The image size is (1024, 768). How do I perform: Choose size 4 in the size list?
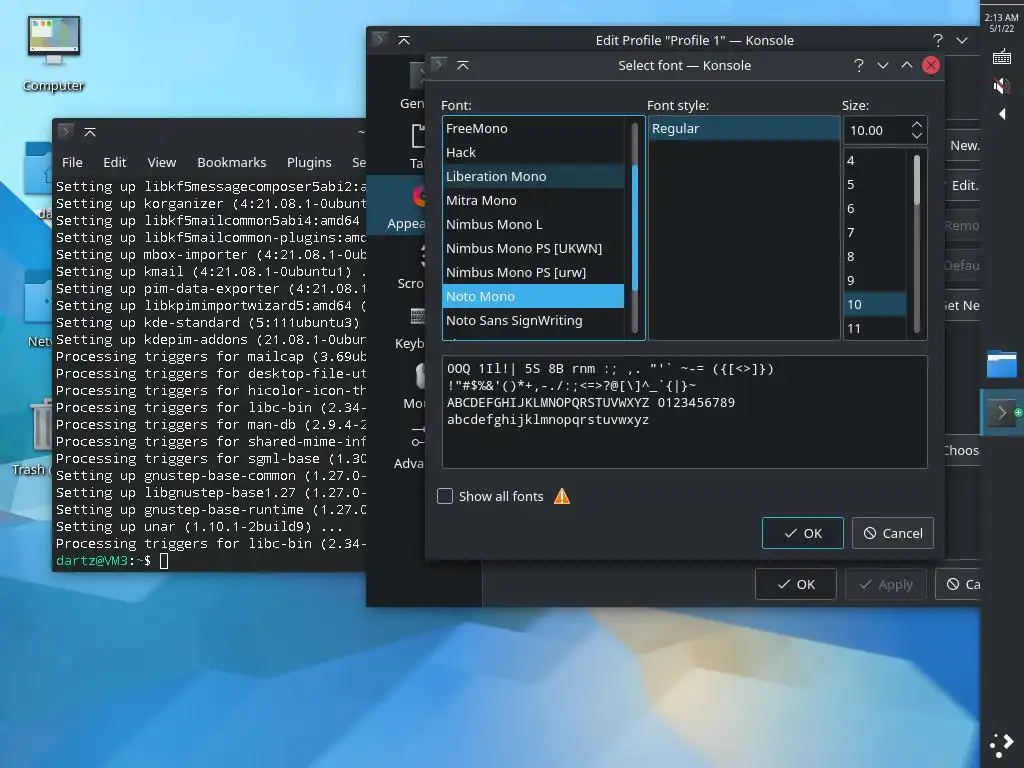(x=875, y=161)
